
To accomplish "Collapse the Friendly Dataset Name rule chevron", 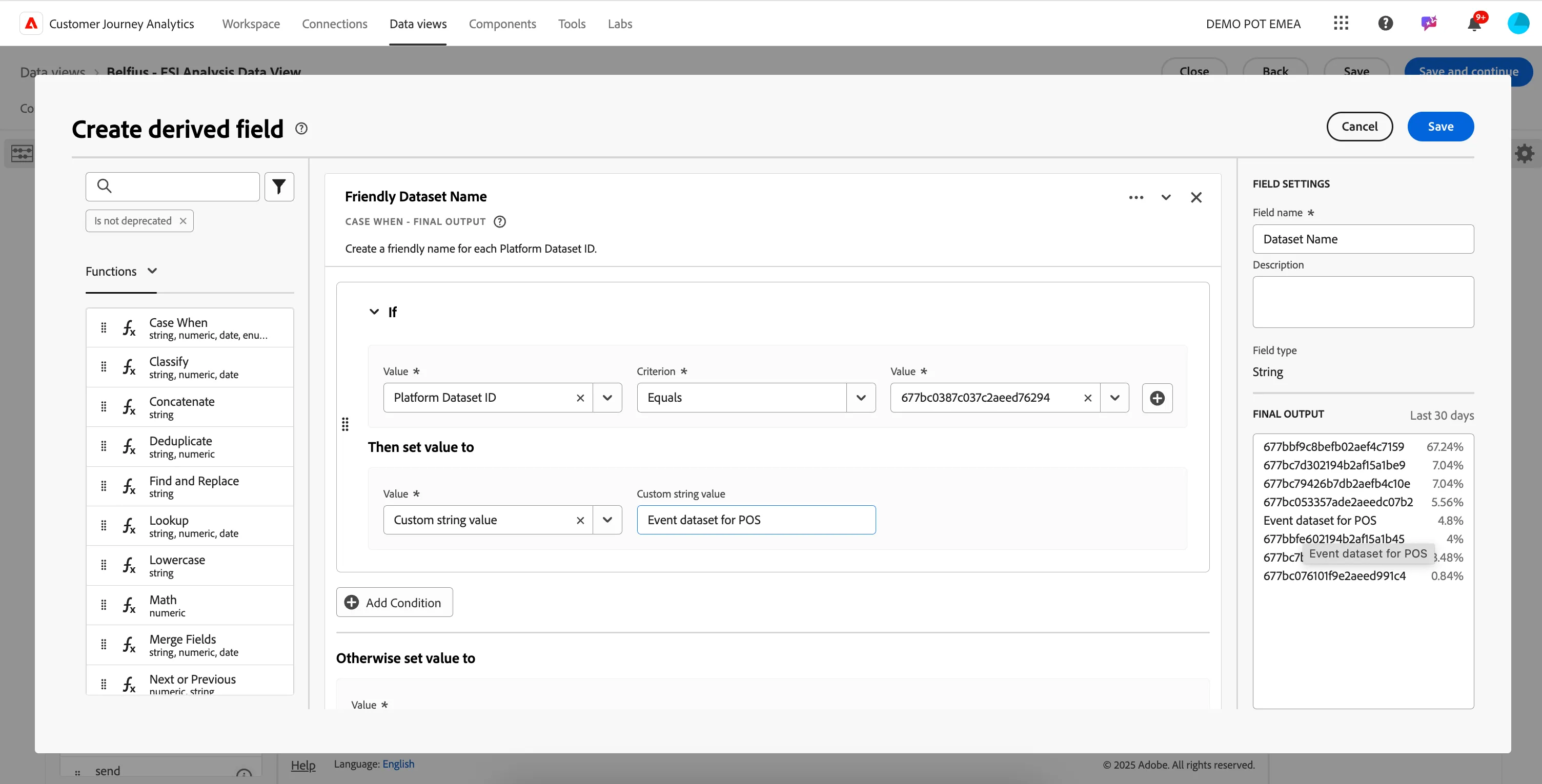I will coord(1166,197).
